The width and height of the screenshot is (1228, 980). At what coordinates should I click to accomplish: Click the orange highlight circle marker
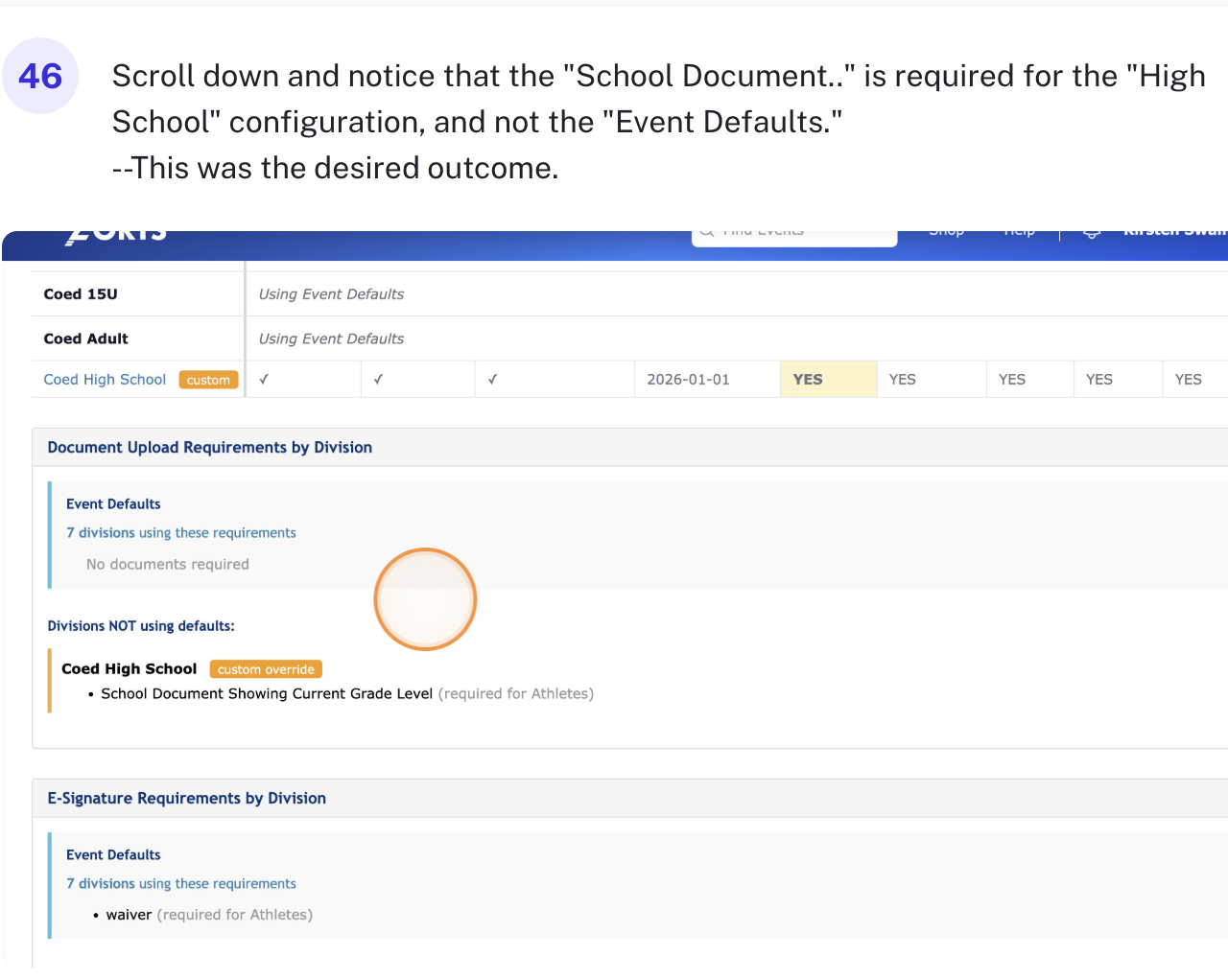point(425,599)
